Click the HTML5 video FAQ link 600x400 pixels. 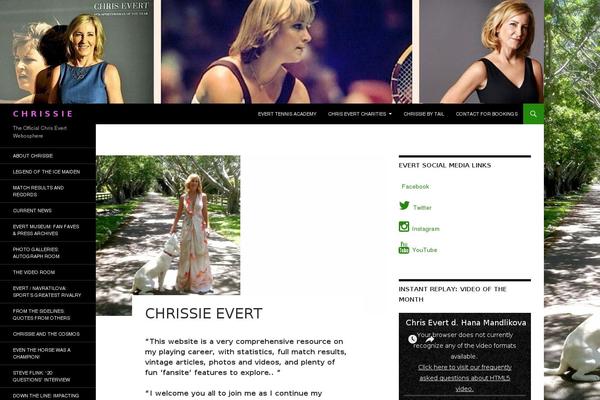point(465,378)
